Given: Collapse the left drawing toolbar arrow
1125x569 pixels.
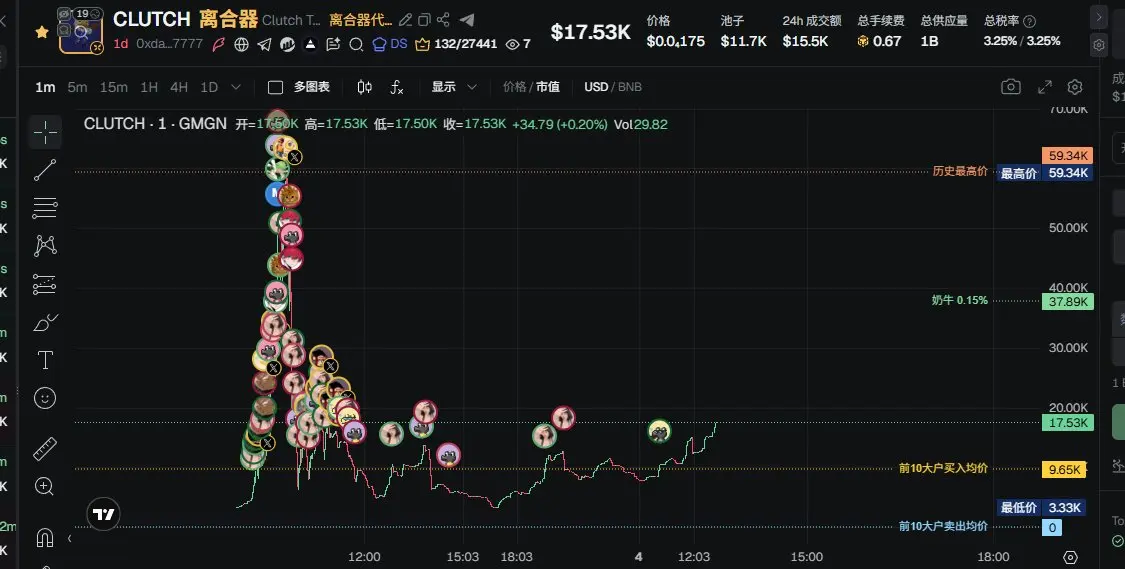Looking at the screenshot, I should pos(70,538).
